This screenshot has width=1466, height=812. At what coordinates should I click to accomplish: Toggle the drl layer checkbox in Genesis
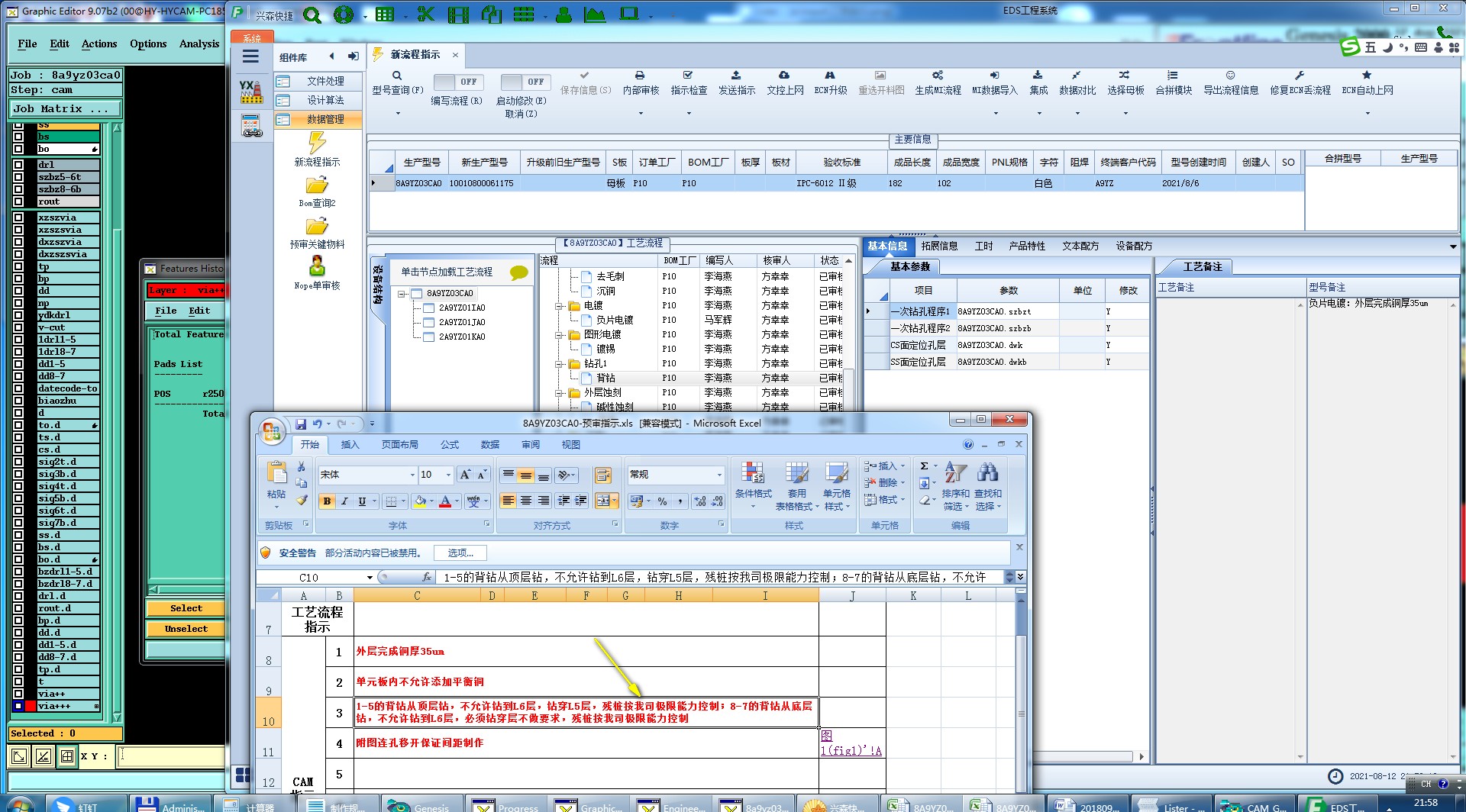(18, 165)
